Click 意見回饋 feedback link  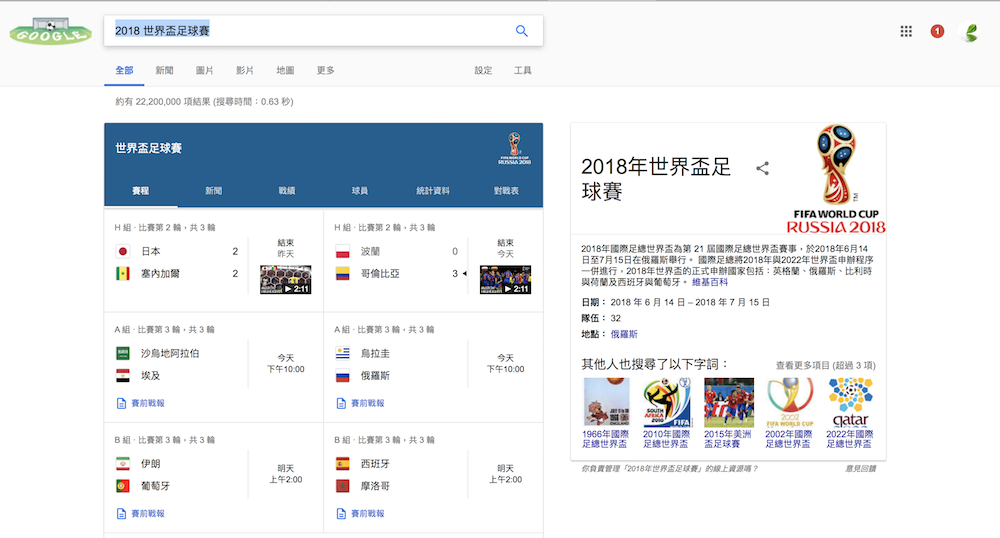[860, 469]
